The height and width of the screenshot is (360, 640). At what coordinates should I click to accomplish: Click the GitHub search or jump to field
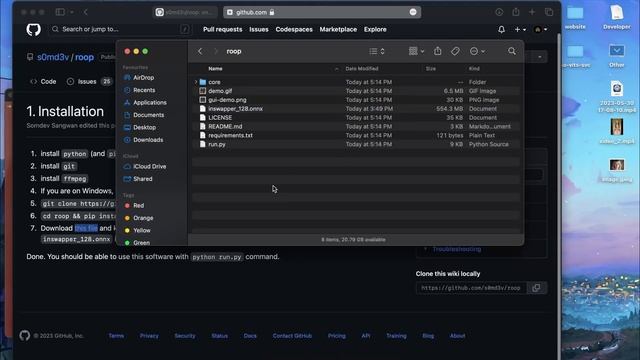(121, 29)
